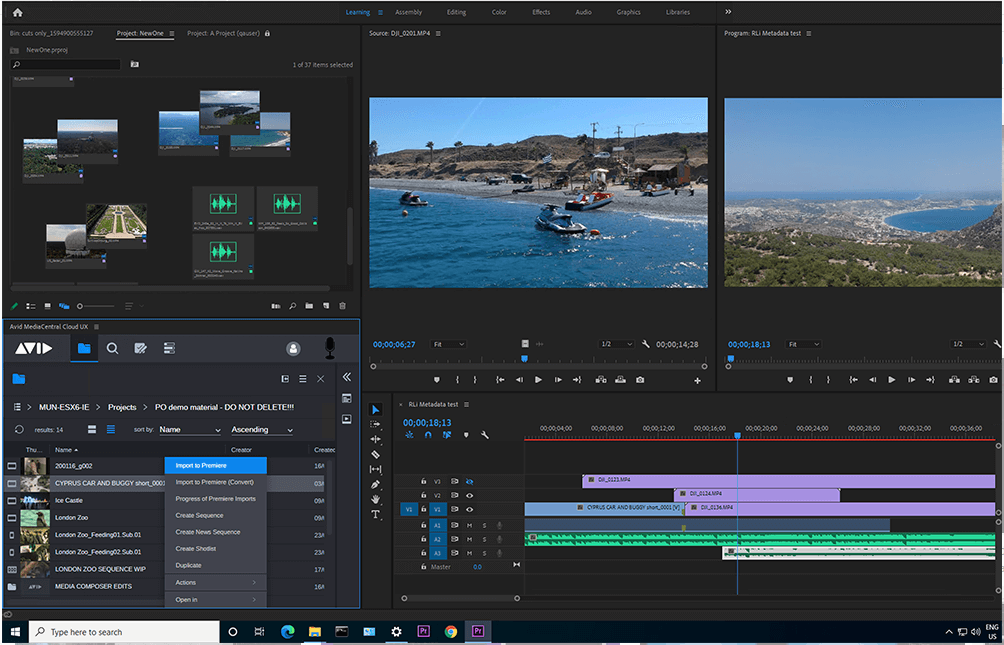Show the V3 track output eye toggle

[x=470, y=481]
